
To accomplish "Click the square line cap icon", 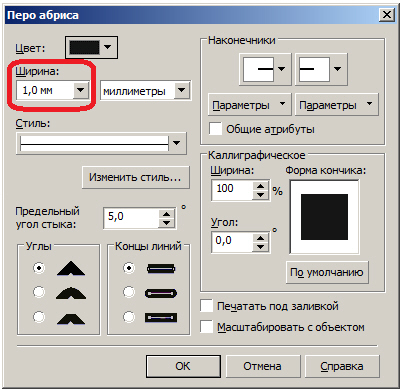I will coord(161,269).
